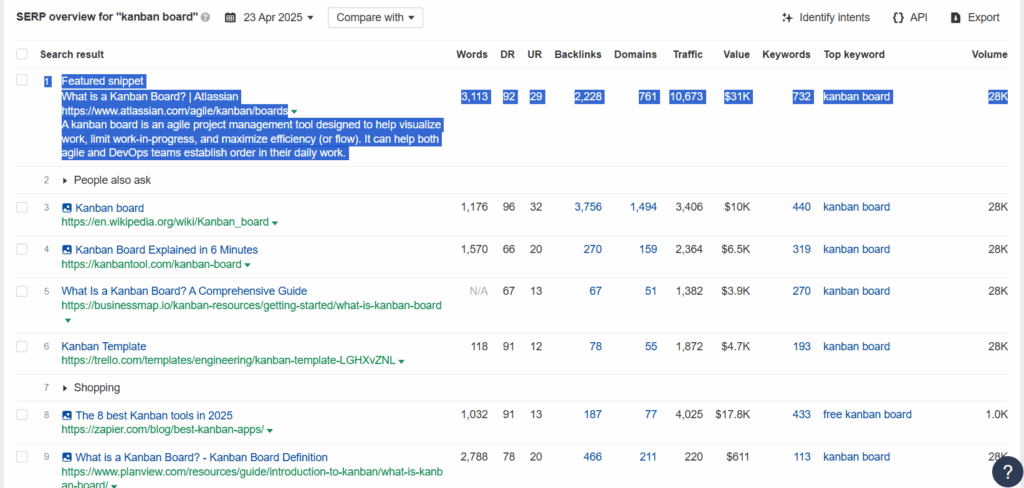The height and width of the screenshot is (488, 1024).
Task: Open the dropdown arrow below businessmap.io URL
Action: point(67,321)
